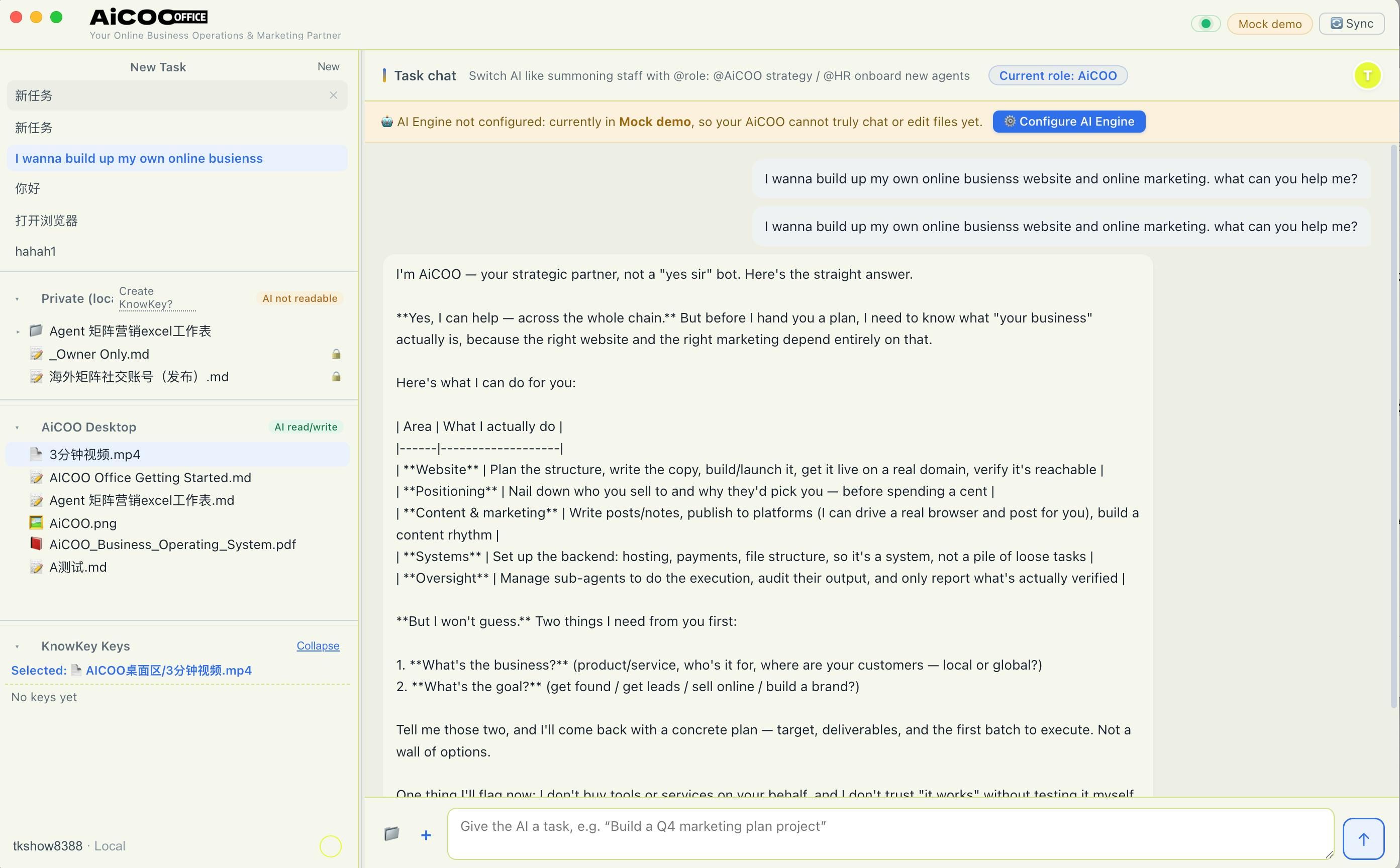The image size is (1400, 868).
Task: Collapse the KnowKey Keys section triangle
Action: (17, 646)
